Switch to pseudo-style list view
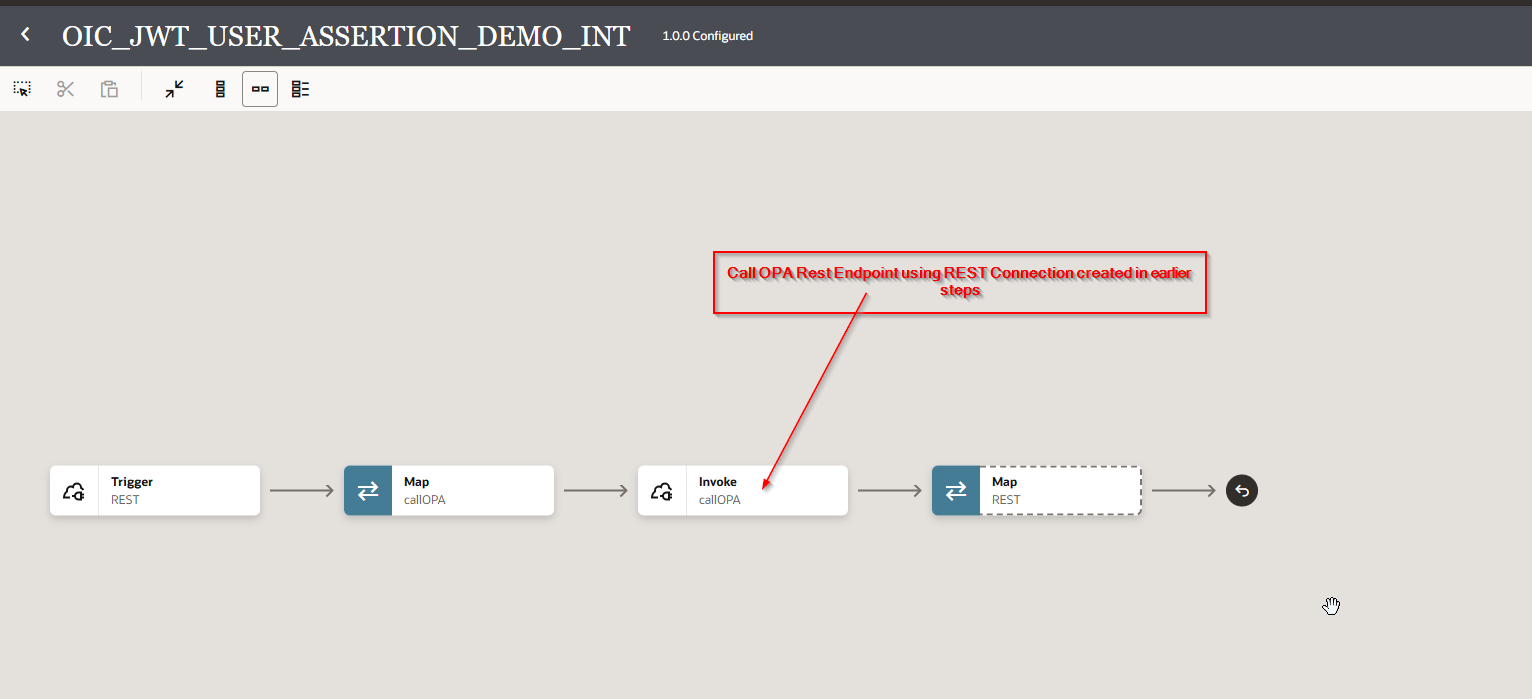 (x=300, y=89)
